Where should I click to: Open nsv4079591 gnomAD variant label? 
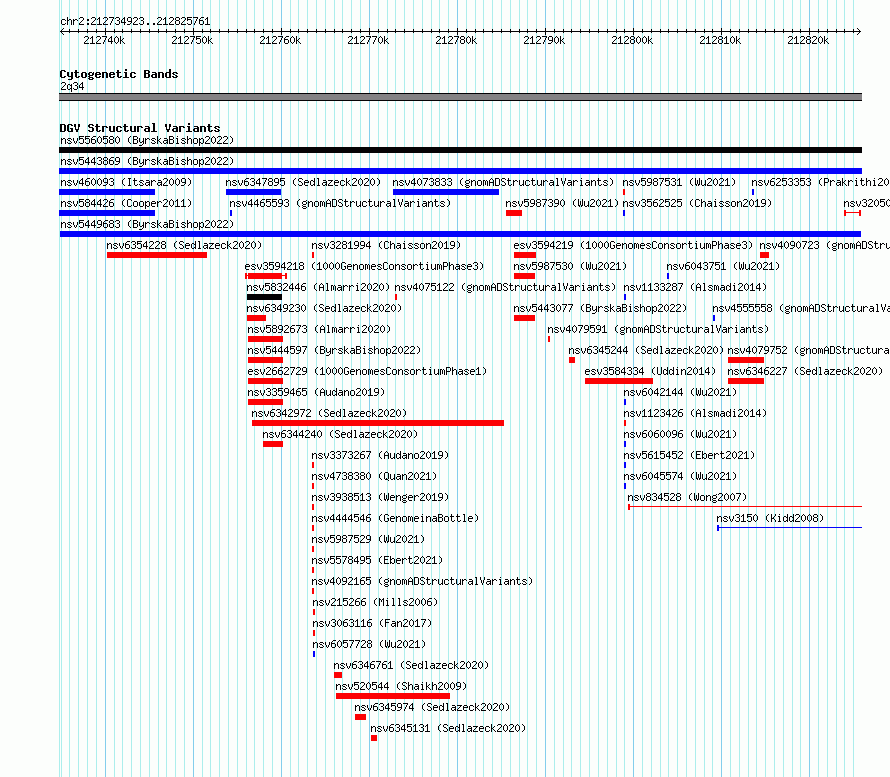coord(658,329)
